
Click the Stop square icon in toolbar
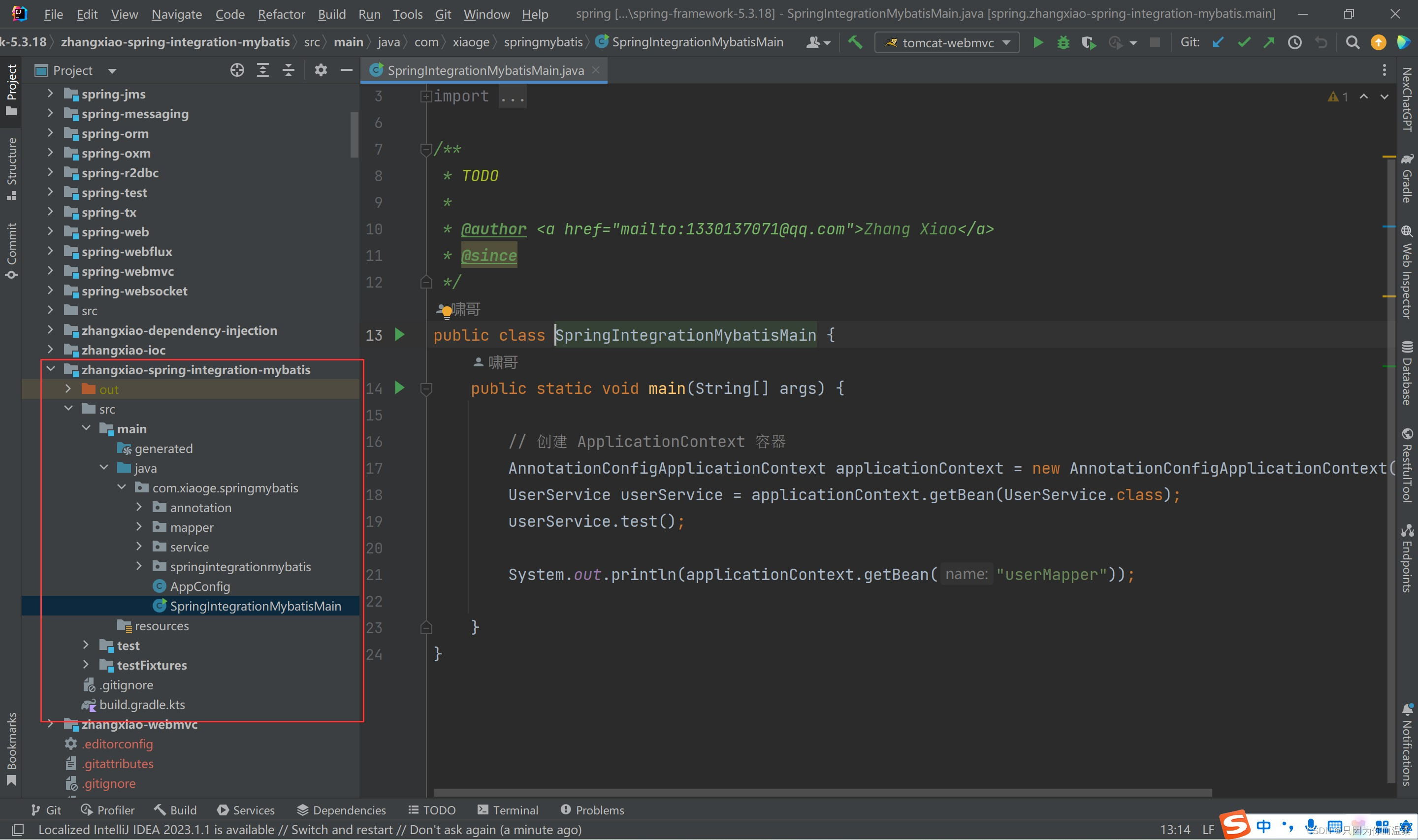(x=1155, y=42)
